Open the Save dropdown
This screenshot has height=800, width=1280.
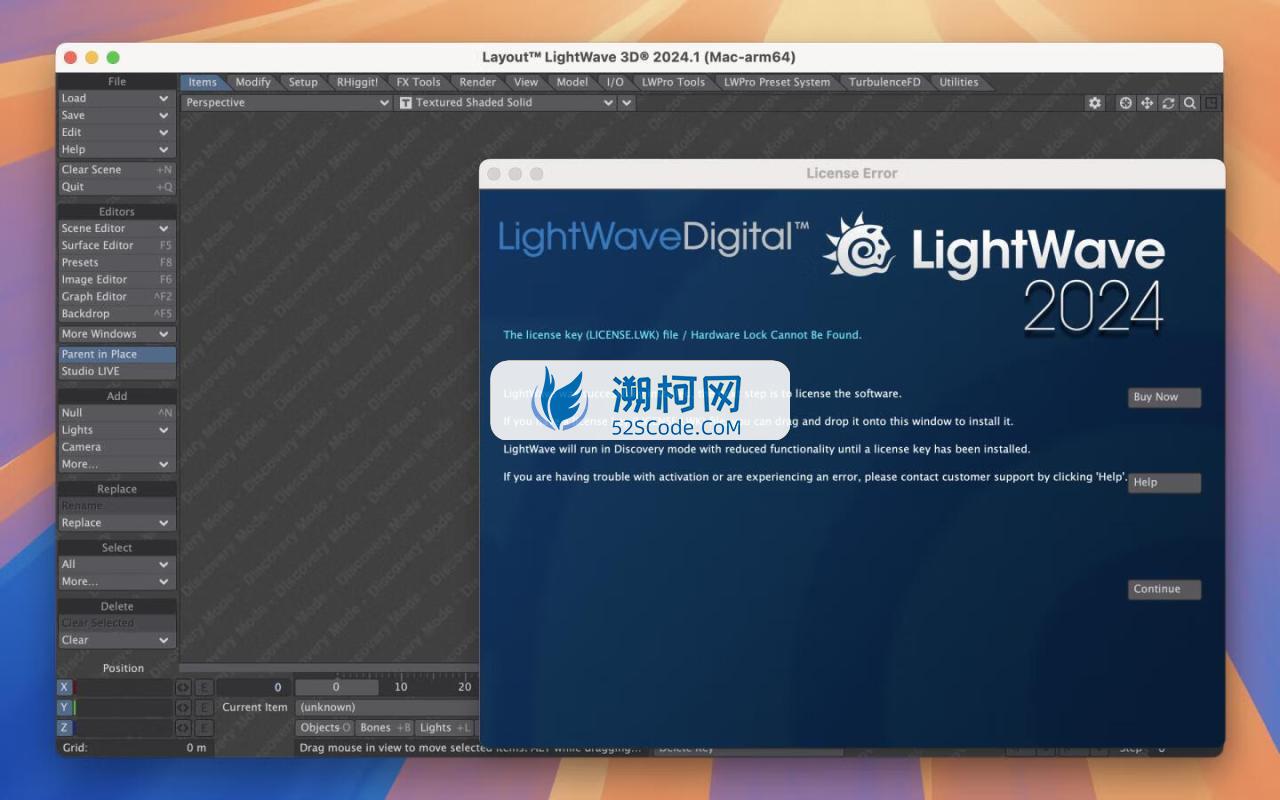pyautogui.click(x=117, y=115)
